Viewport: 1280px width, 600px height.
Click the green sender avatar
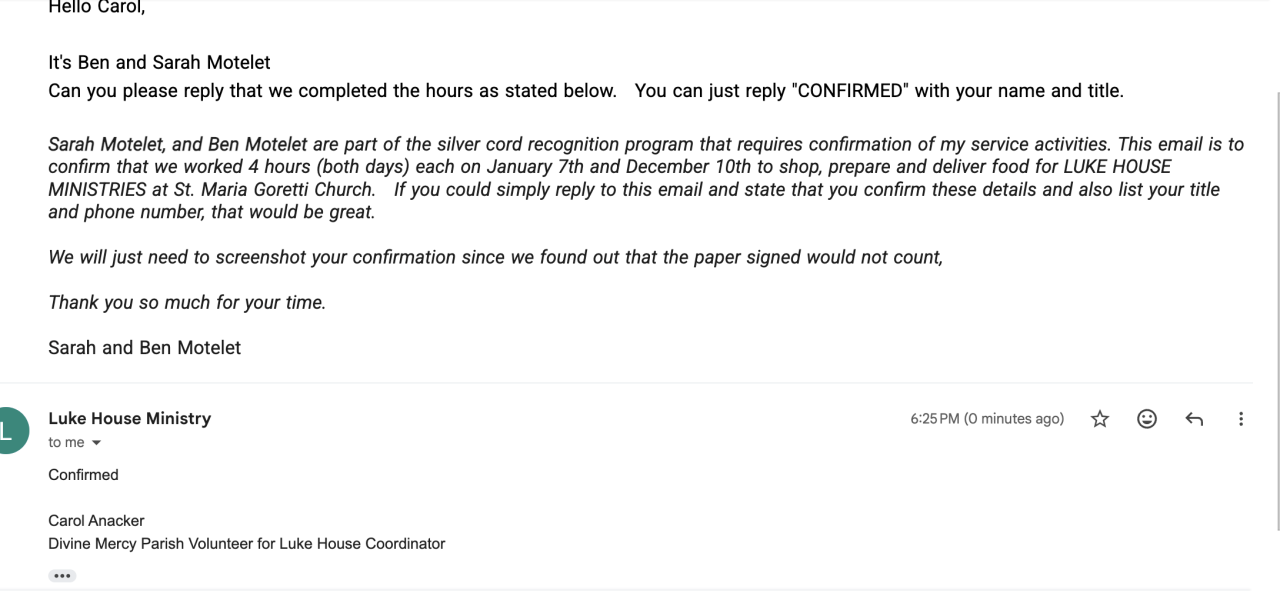pos(8,430)
